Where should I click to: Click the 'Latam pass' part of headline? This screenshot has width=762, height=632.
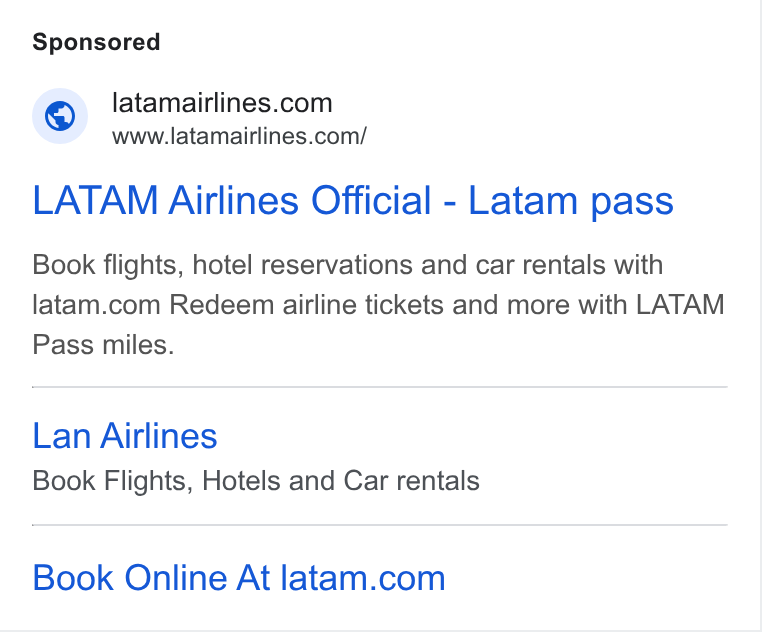571,200
